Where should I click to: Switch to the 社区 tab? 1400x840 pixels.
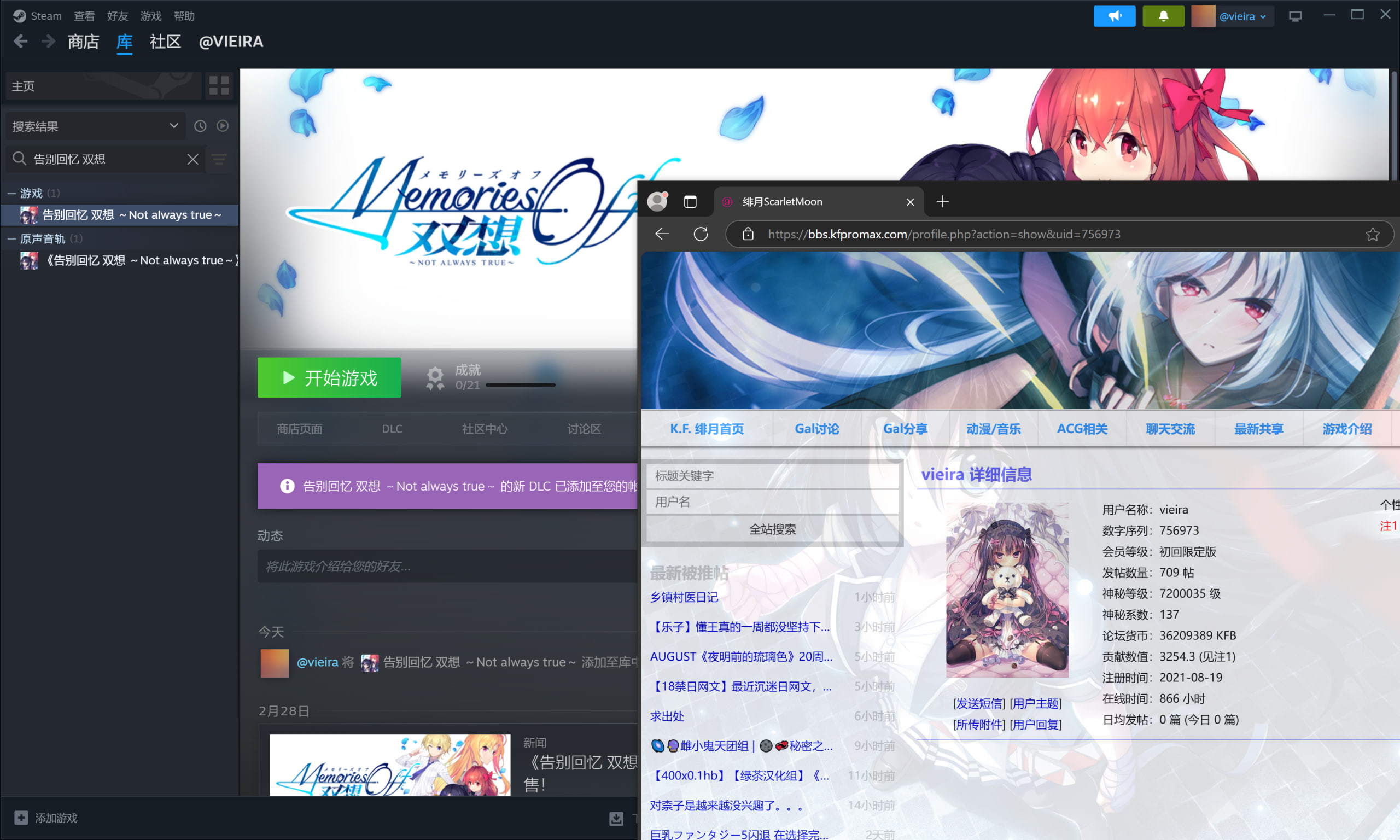[x=165, y=42]
